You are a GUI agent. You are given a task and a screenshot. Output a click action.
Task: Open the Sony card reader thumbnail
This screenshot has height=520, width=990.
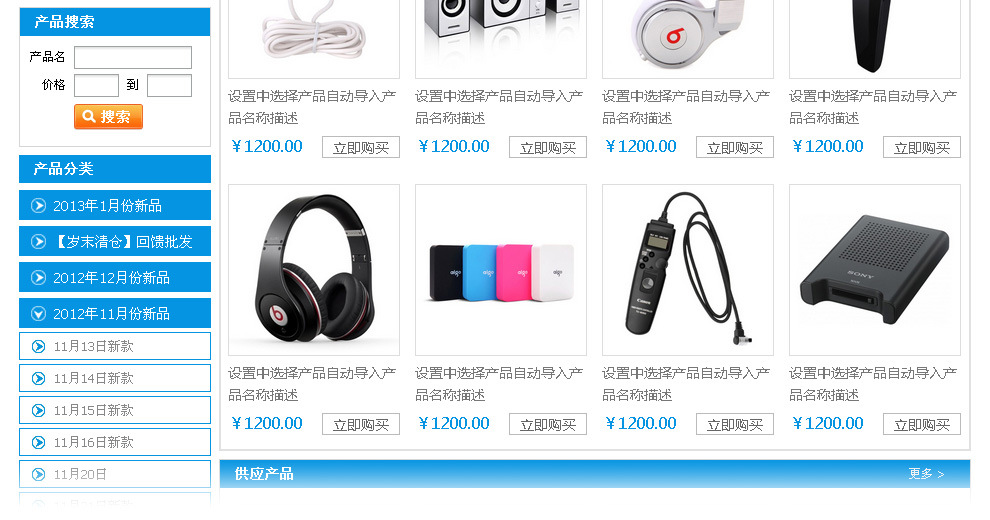[874, 270]
